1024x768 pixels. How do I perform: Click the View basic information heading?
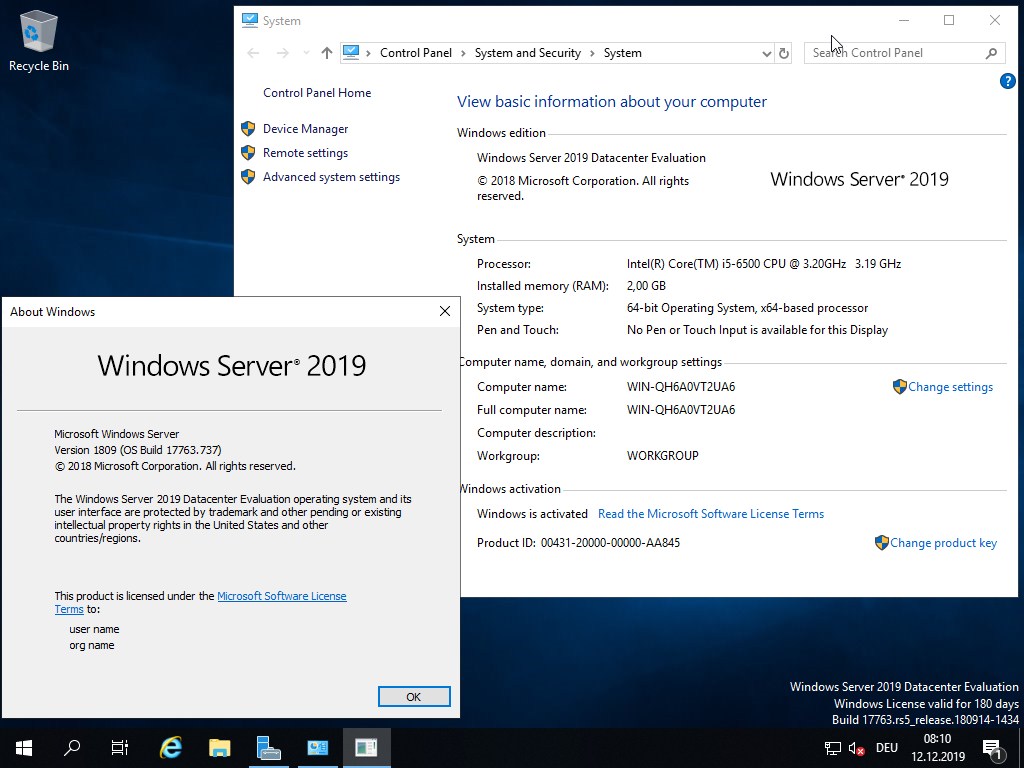[612, 102]
